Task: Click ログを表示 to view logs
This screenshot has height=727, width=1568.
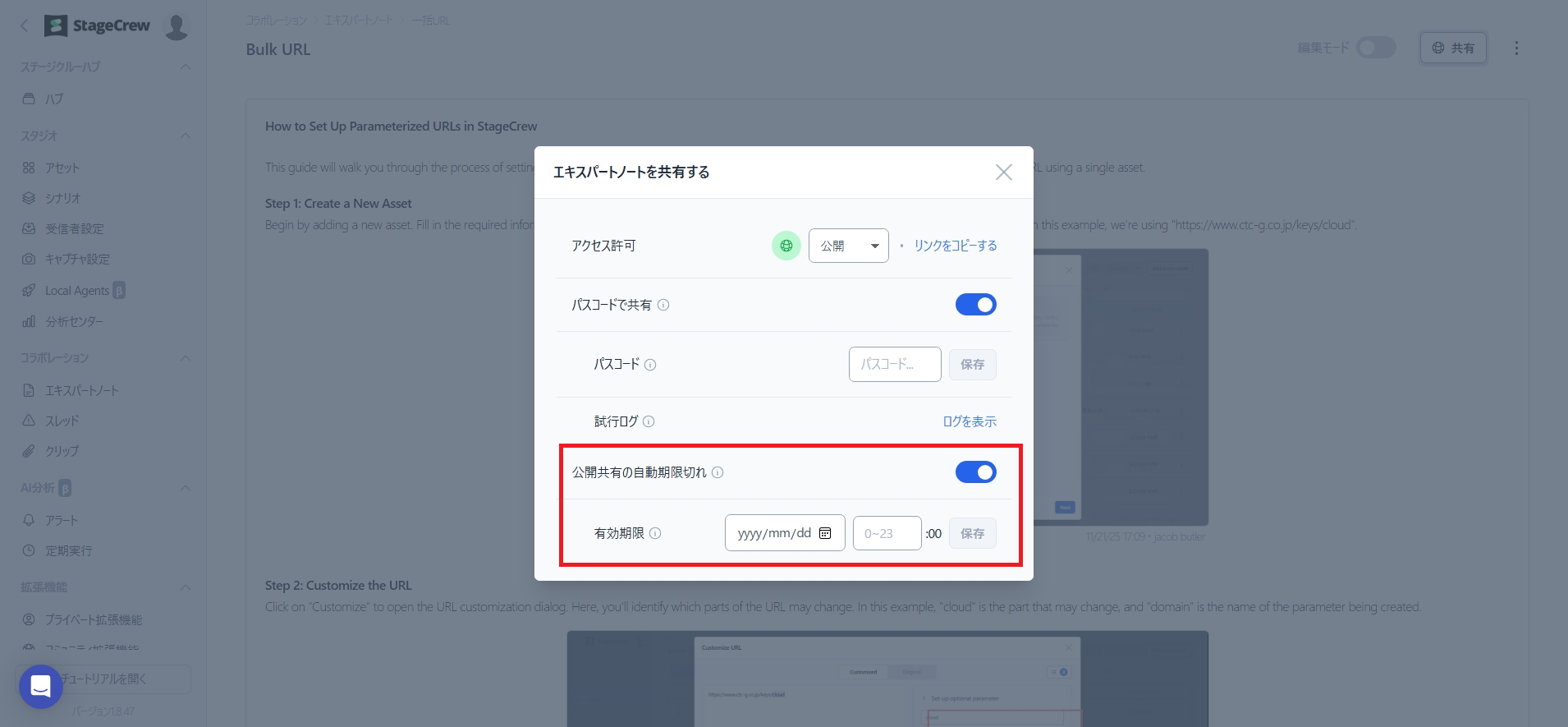Action: [969, 421]
